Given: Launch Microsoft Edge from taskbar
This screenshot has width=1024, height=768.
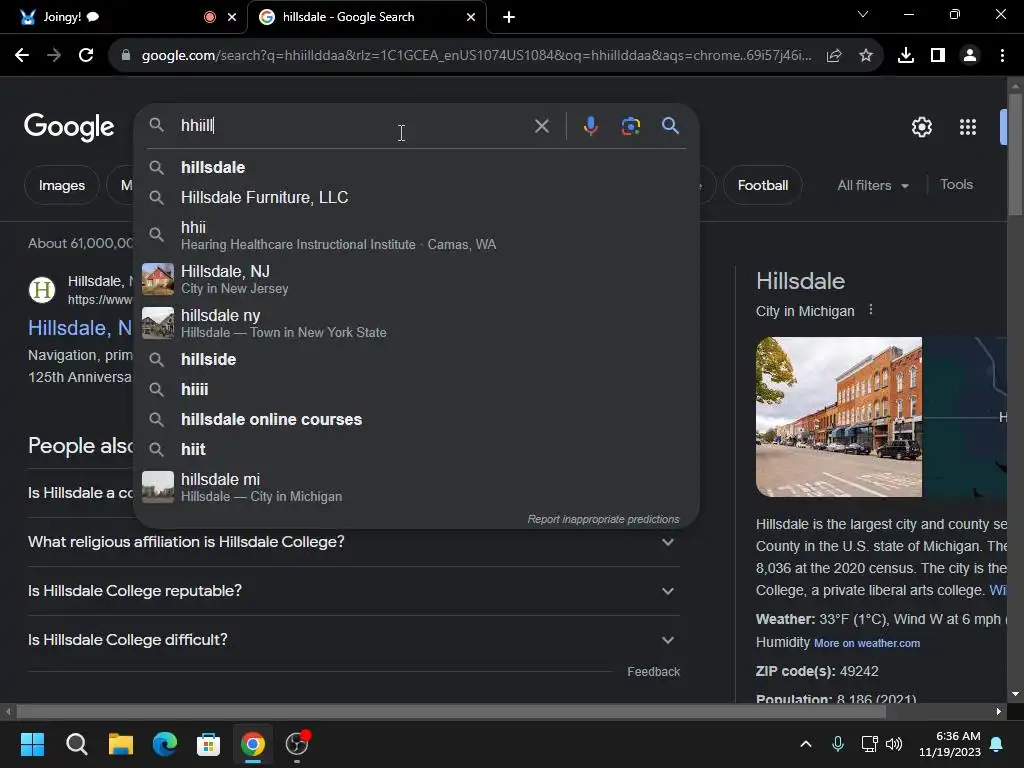Looking at the screenshot, I should 165,744.
